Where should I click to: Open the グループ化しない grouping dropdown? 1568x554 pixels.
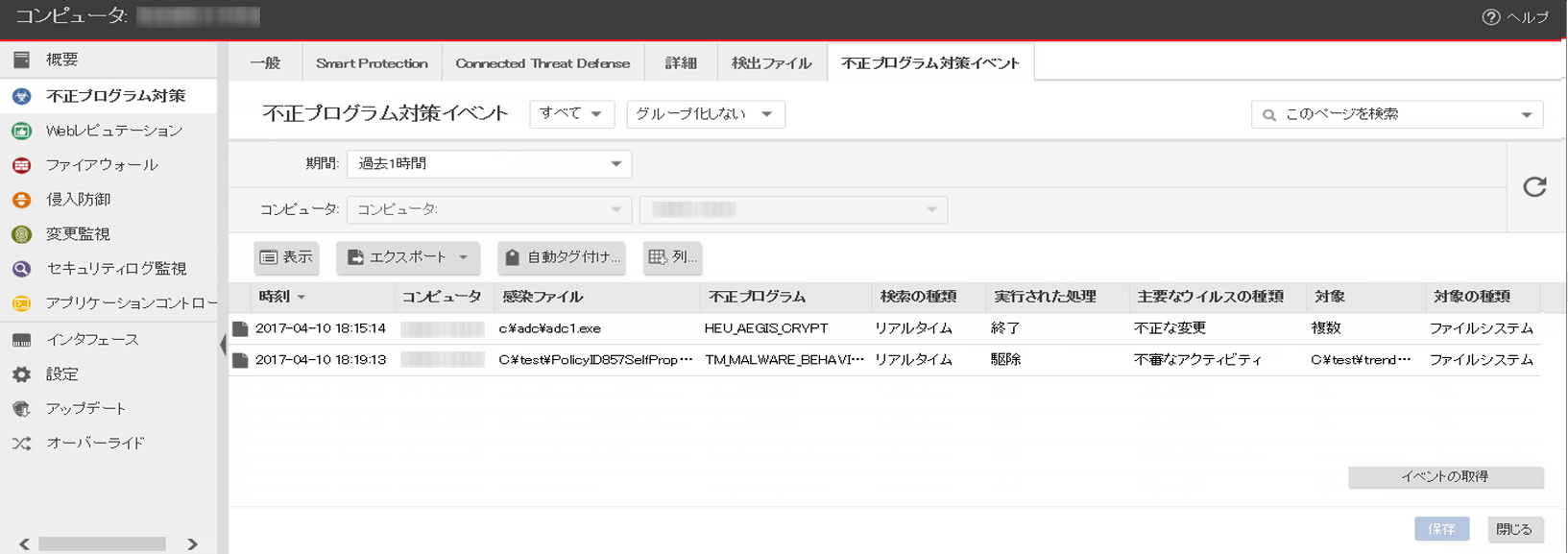(705, 114)
